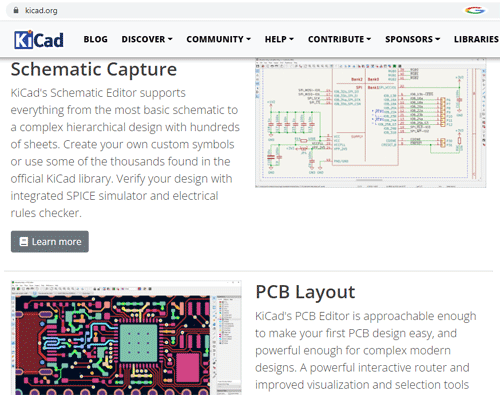Click the kicad.org address bar URL

[41, 11]
